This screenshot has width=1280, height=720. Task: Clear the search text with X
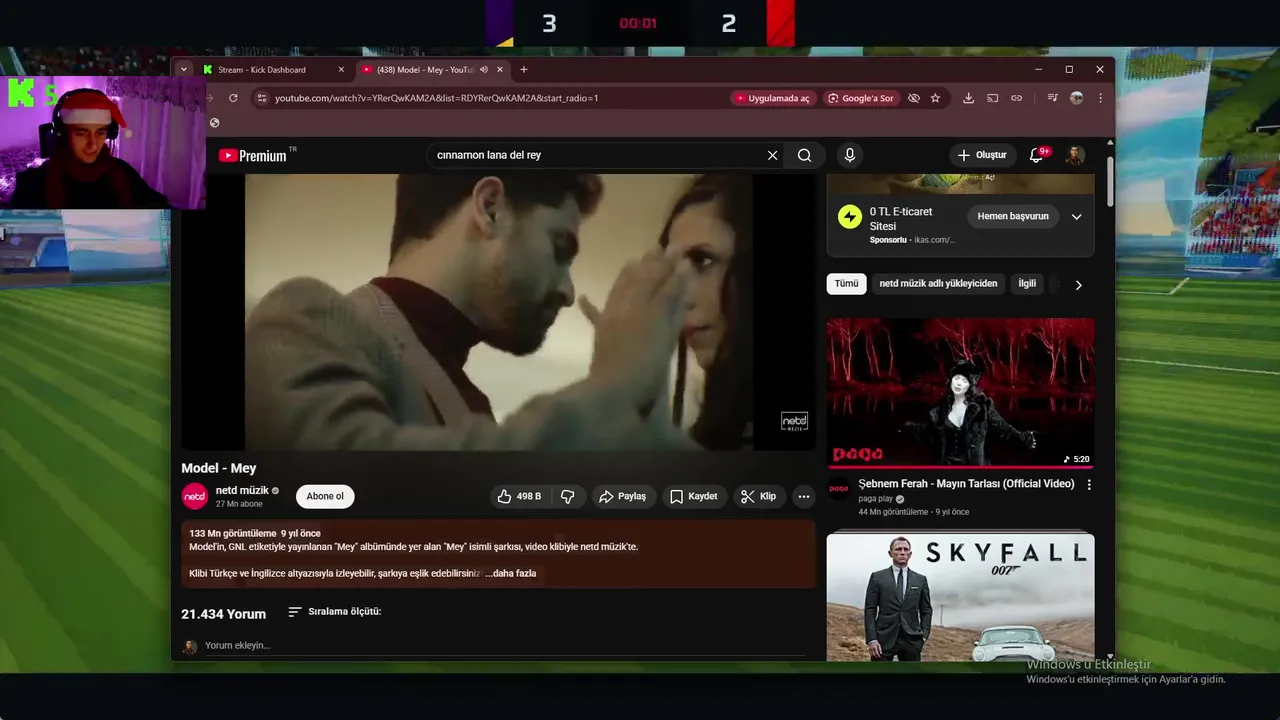click(772, 155)
